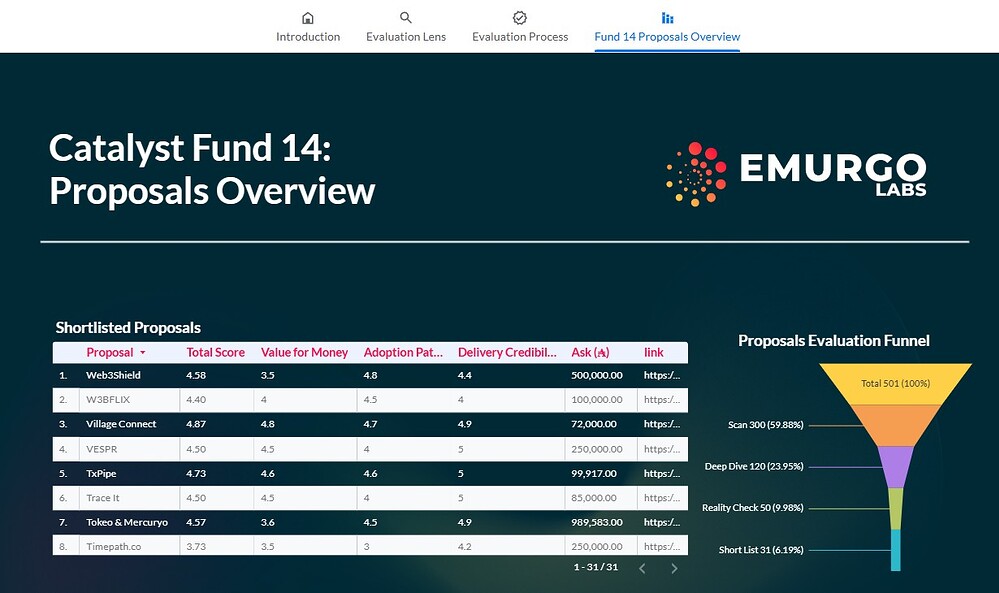Click the Scan 300 (59.88%) label

[x=765, y=425]
